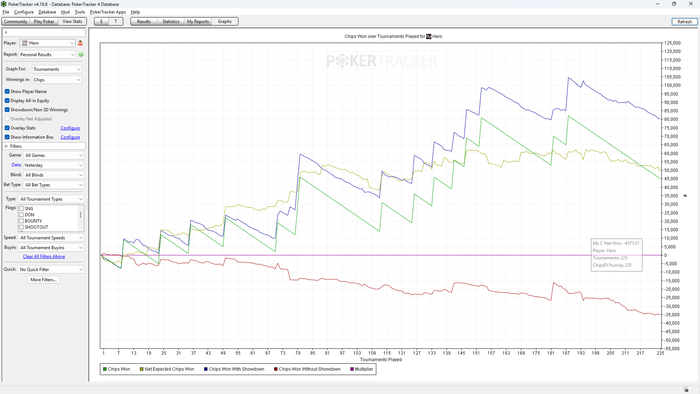700x394 pixels.
Task: Click the red player icon beside Hero
Action: [80, 43]
